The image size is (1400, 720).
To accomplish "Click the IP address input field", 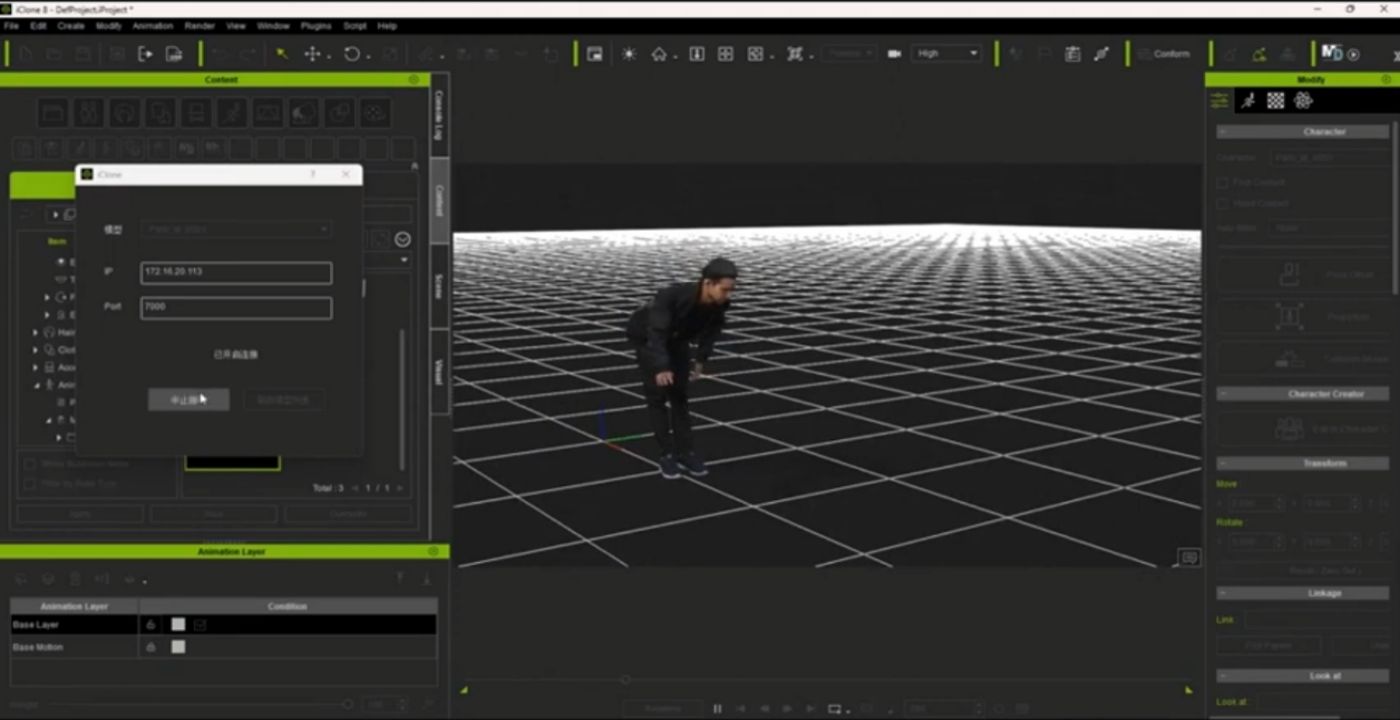I will pos(236,273).
